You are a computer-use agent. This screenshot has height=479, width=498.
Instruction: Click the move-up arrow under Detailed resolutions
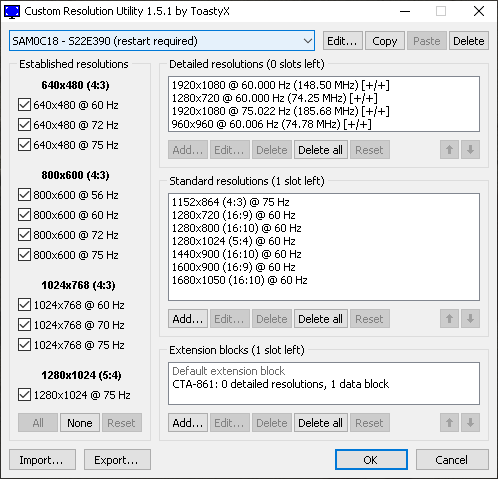449,150
